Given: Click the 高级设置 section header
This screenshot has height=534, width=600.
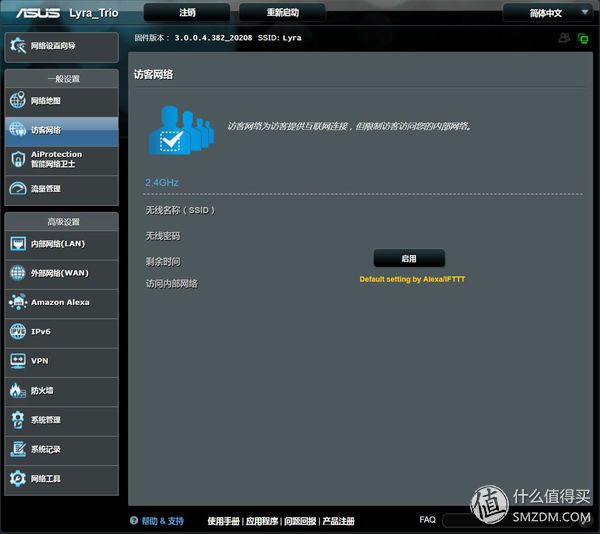Looking at the screenshot, I should tap(64, 222).
